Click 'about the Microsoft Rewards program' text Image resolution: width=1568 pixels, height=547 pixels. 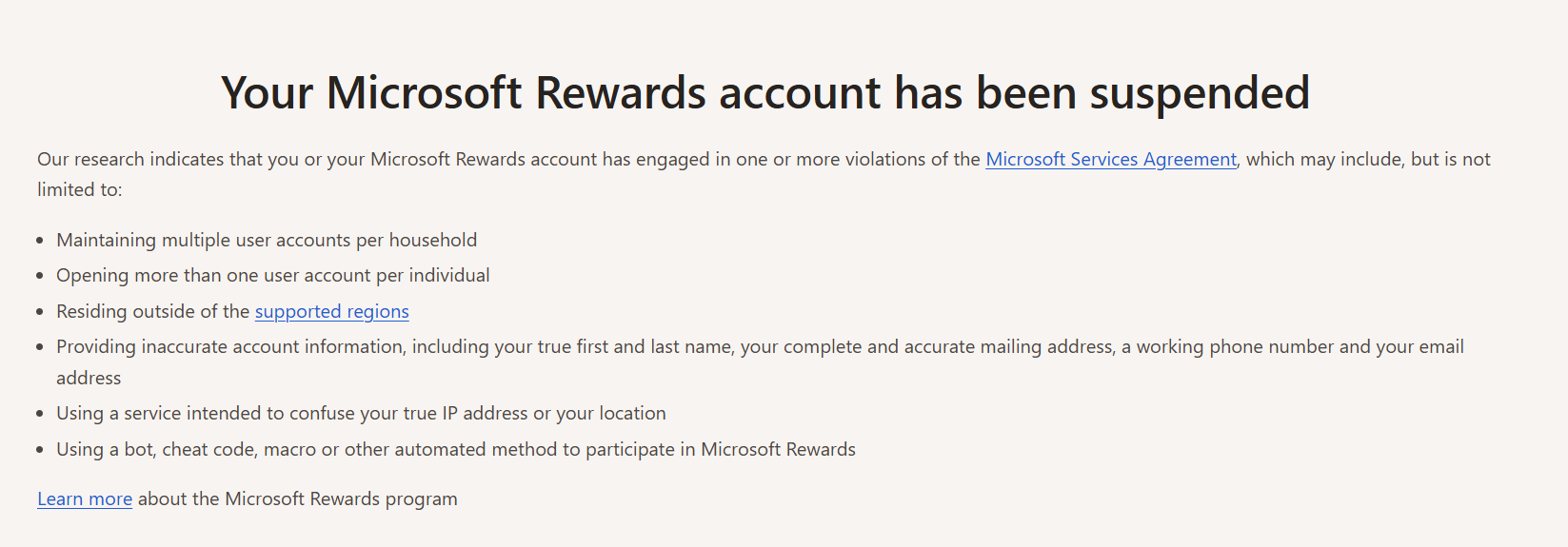298,498
